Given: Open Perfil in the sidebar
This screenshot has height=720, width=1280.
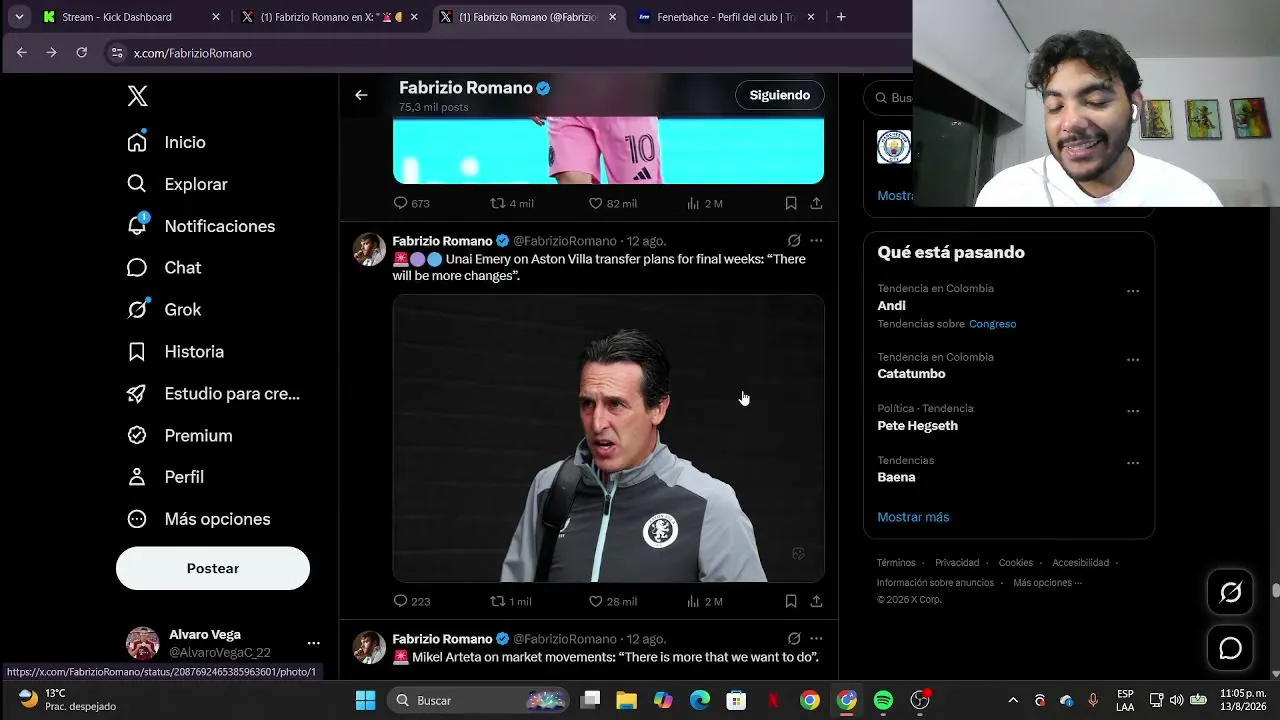Looking at the screenshot, I should point(165,477).
